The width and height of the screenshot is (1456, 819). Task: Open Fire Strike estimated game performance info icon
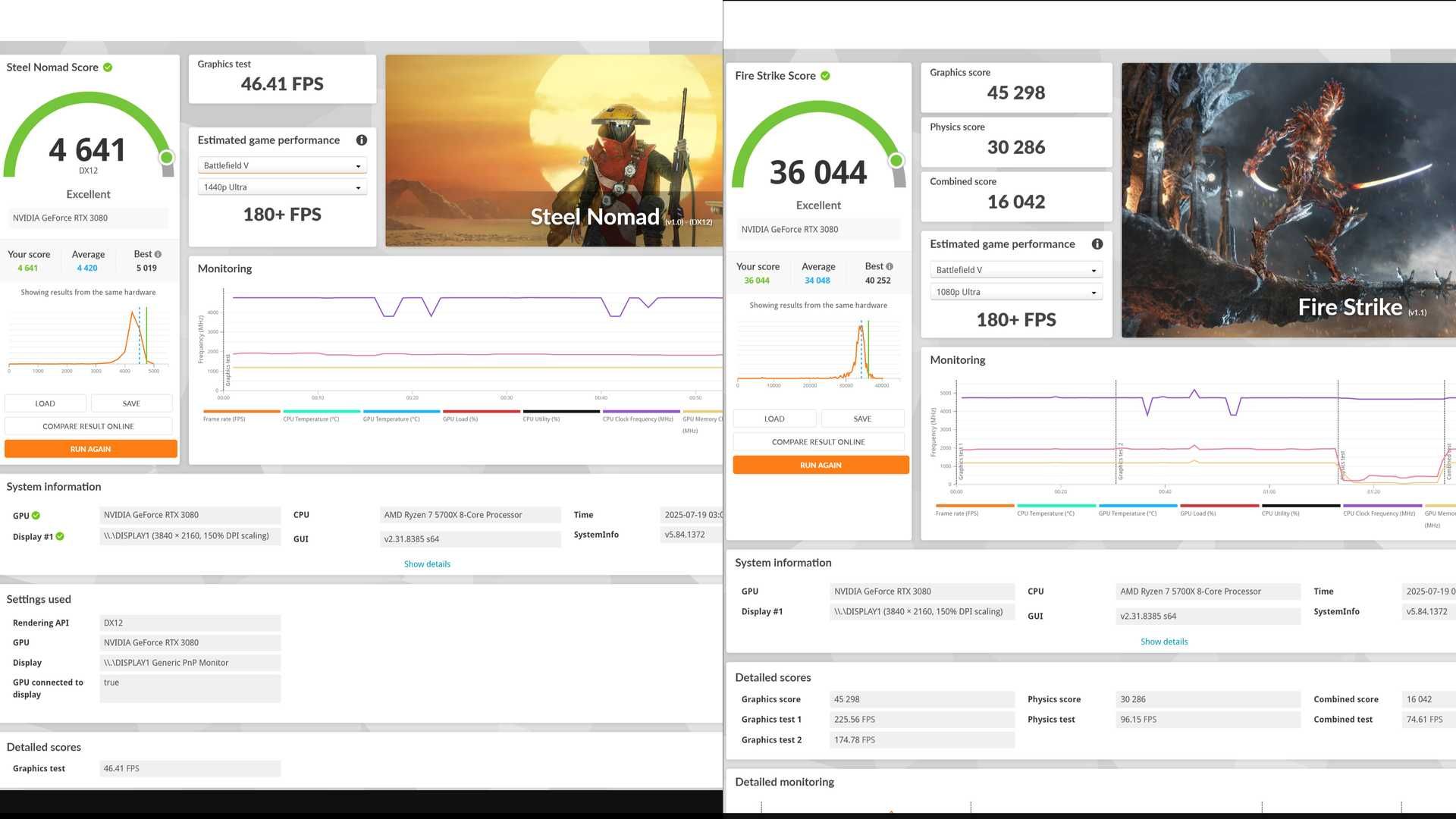point(1097,244)
